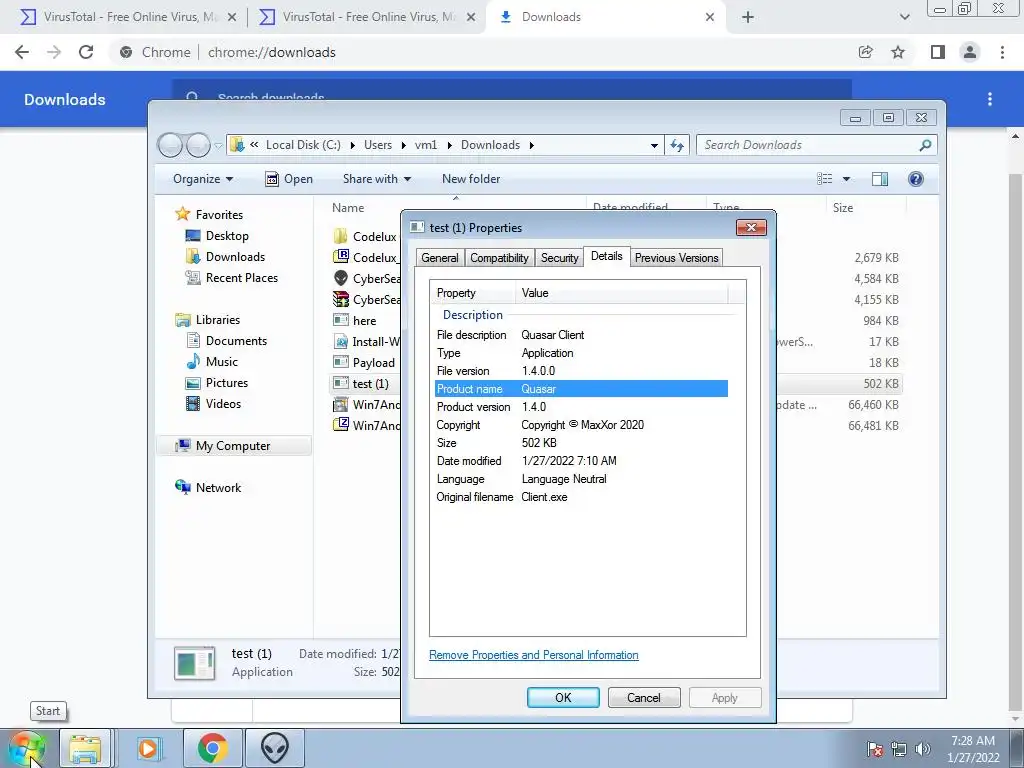Select My Computer in navigation pane
Viewport: 1024px width, 768px height.
(232, 445)
